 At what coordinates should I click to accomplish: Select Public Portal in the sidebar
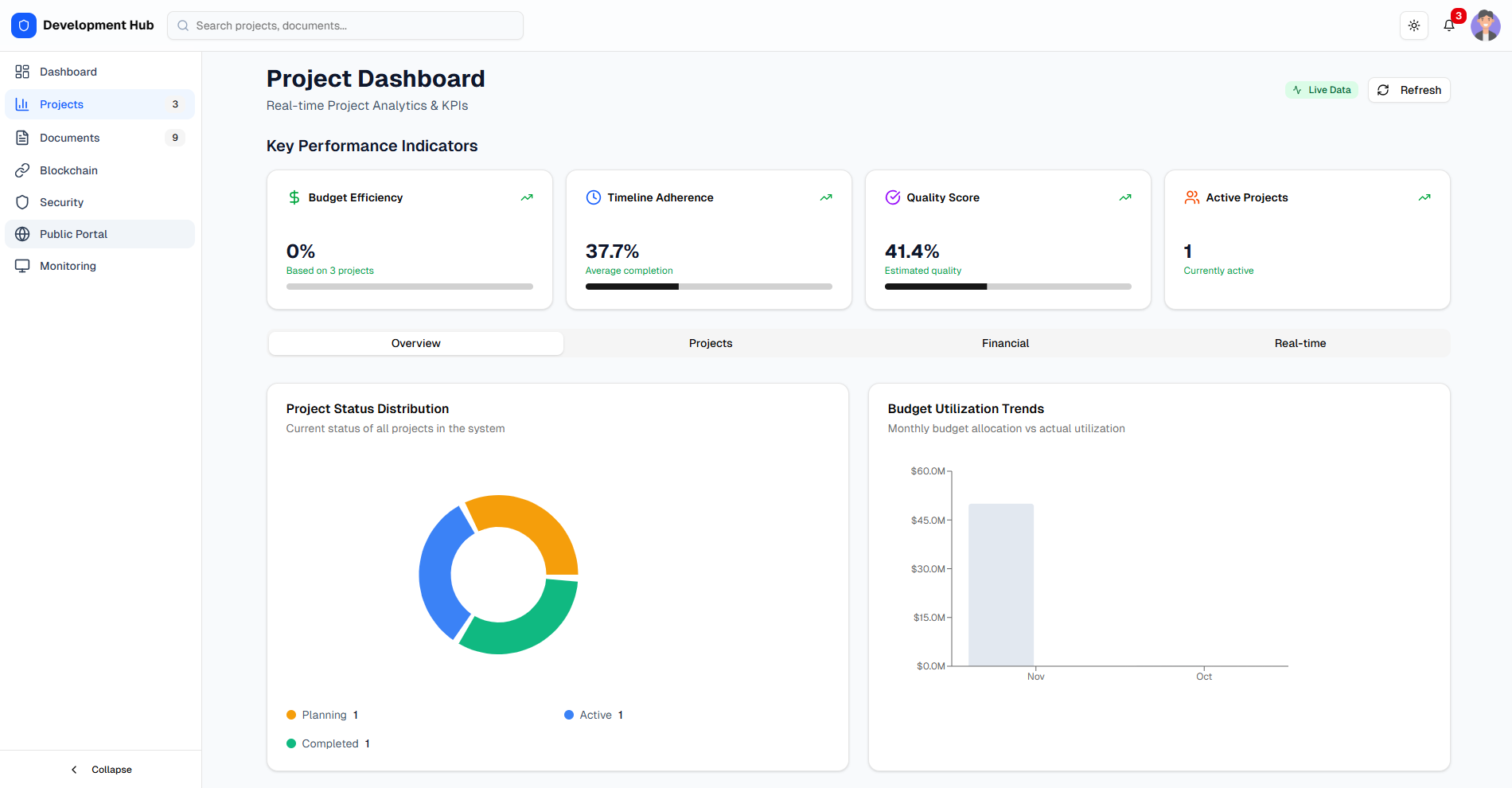(x=73, y=233)
